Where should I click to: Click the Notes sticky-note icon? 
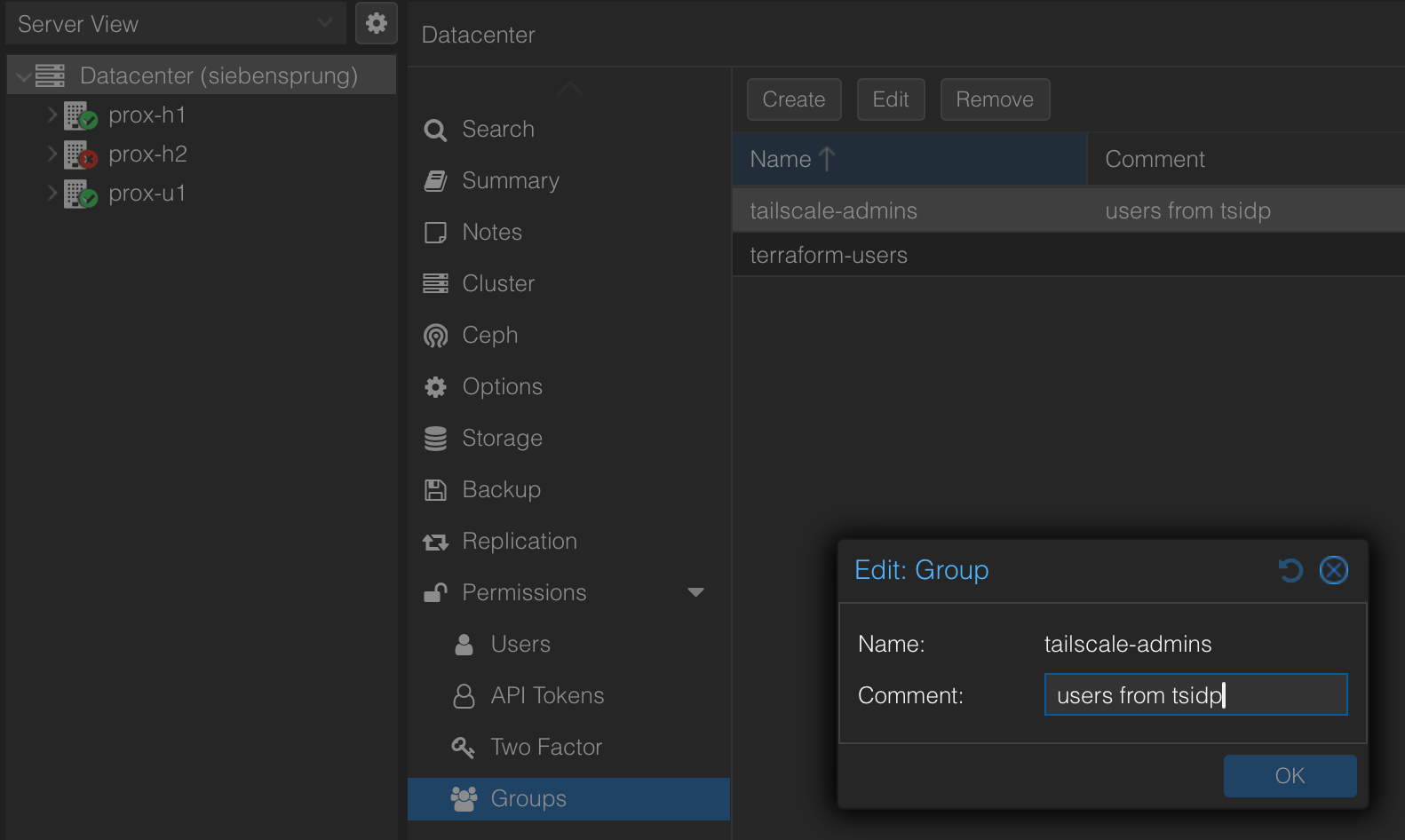(435, 233)
